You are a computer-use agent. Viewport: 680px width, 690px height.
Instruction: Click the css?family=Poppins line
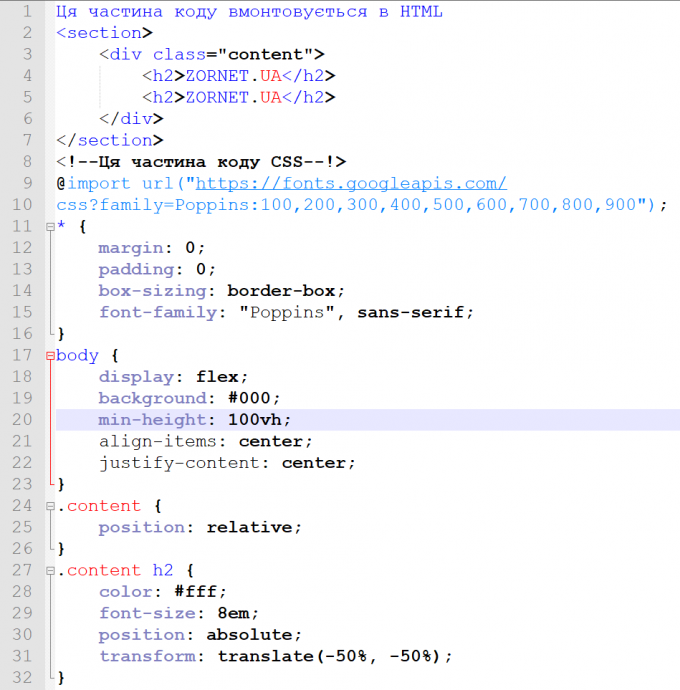pos(362,205)
